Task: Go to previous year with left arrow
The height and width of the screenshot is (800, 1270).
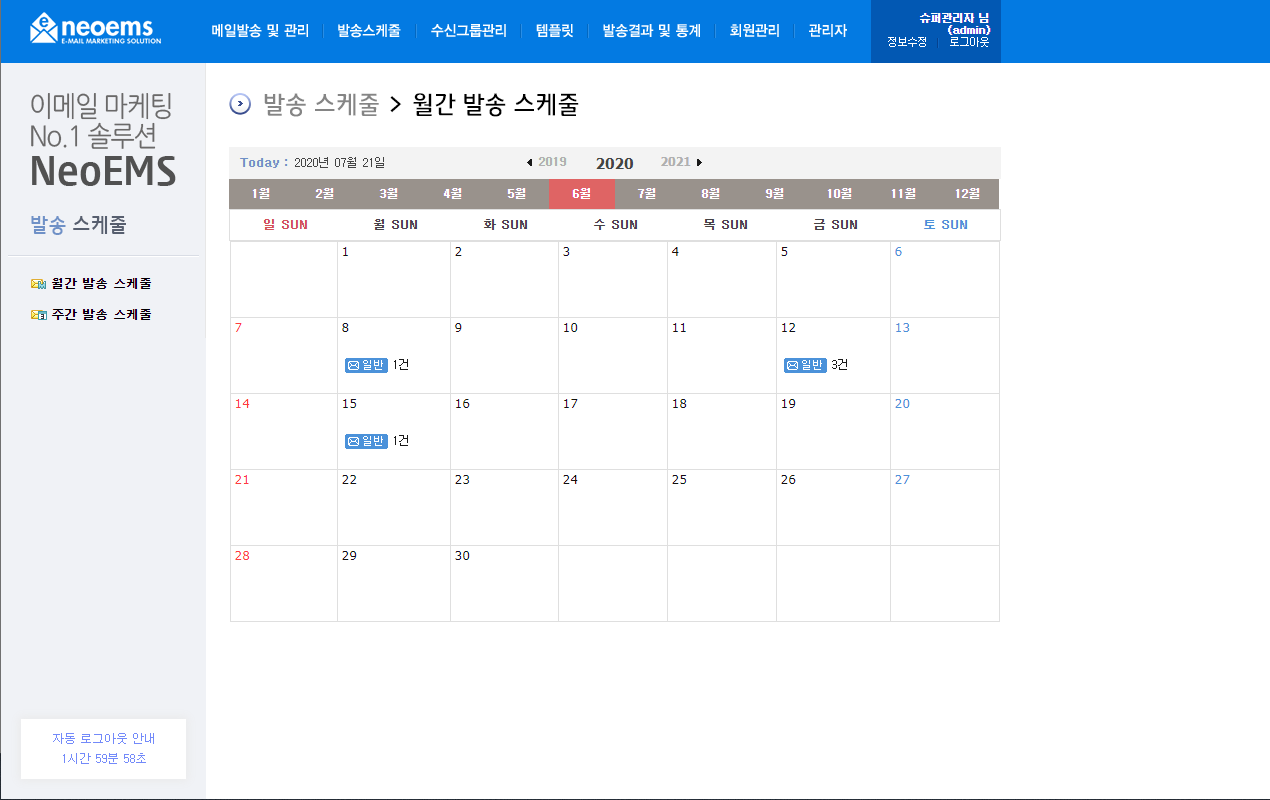Action: (x=529, y=162)
